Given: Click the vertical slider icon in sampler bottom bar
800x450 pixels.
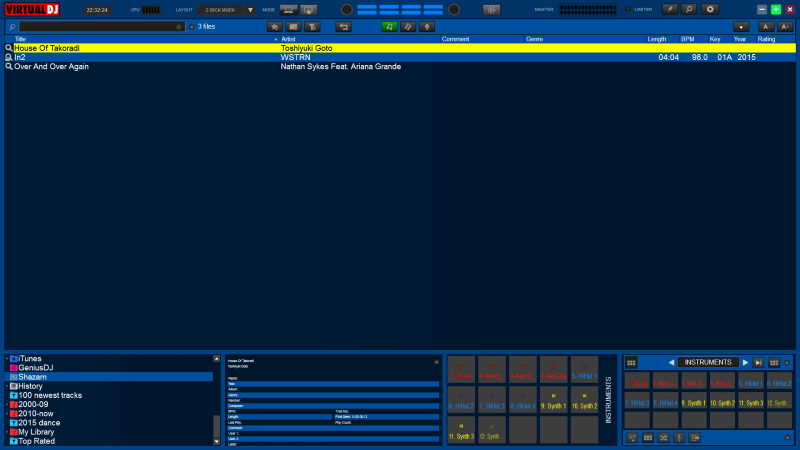Looking at the screenshot, I should (x=679, y=438).
